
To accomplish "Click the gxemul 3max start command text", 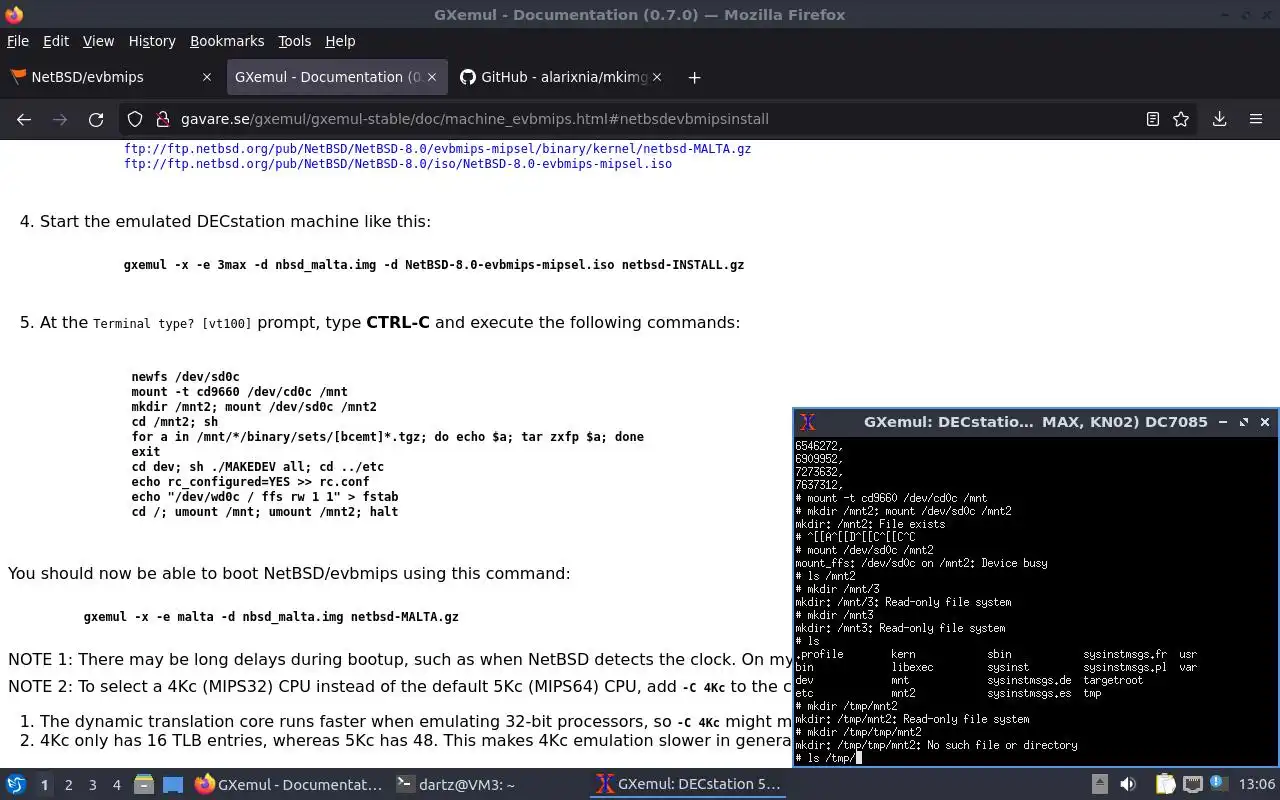I will (434, 265).
